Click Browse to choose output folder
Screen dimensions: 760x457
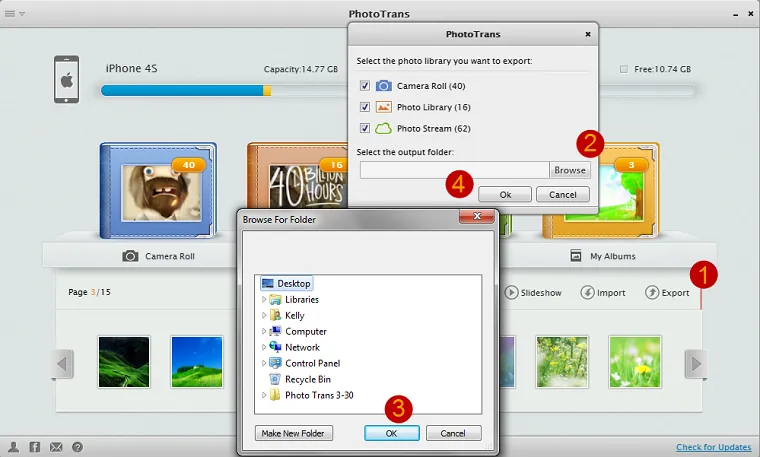(570, 170)
